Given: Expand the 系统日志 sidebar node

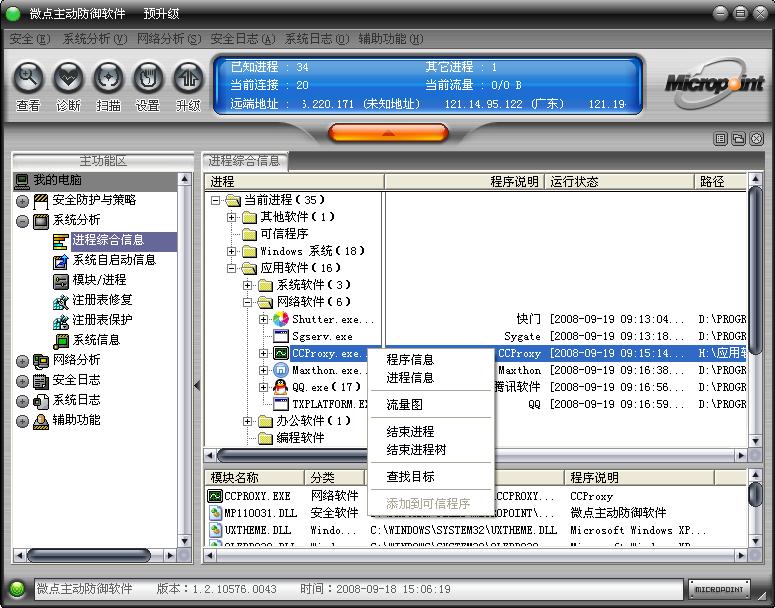Looking at the screenshot, I should point(22,401).
